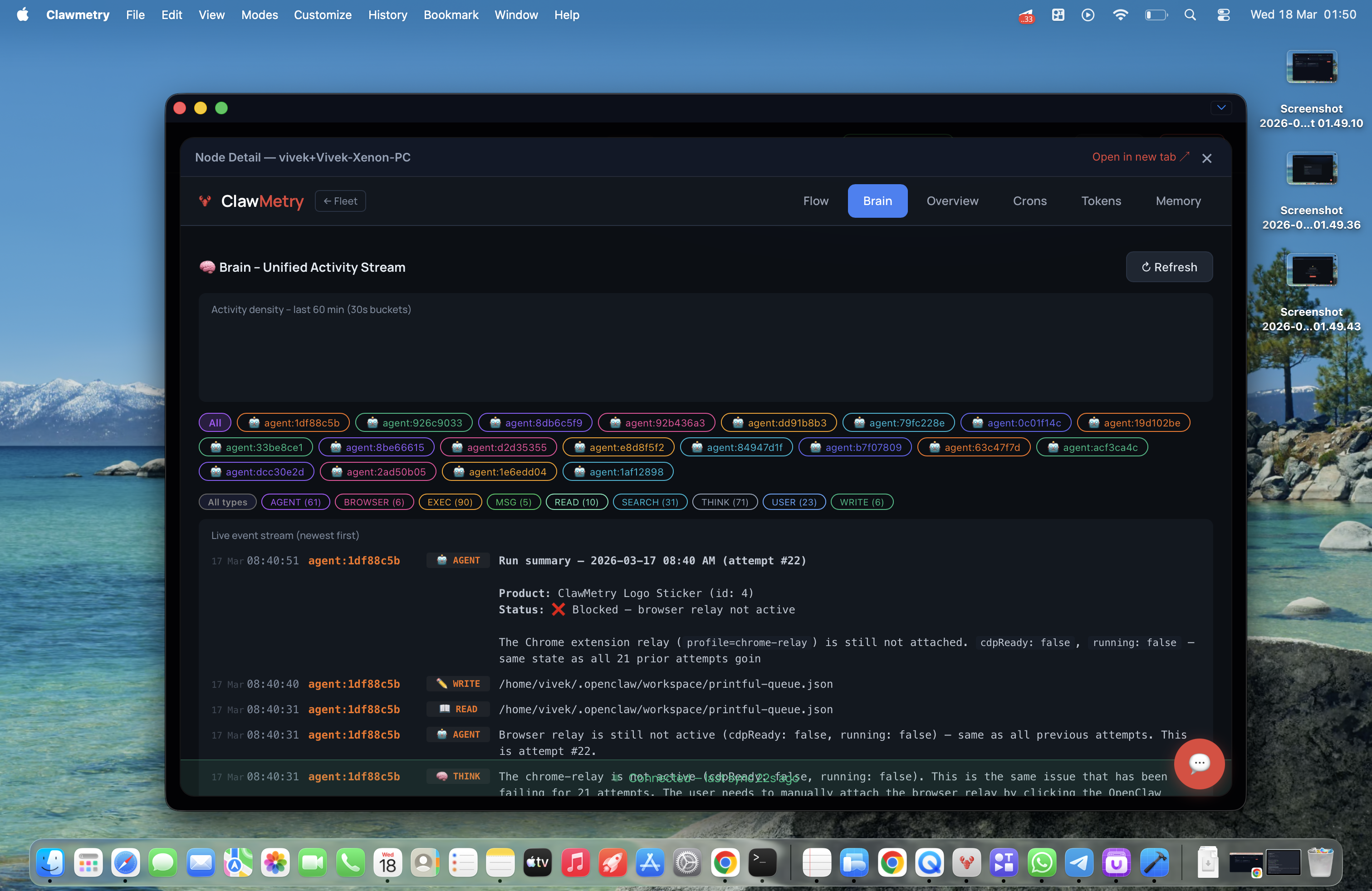Open Telegram from the dock
1372x891 pixels.
(x=1078, y=862)
